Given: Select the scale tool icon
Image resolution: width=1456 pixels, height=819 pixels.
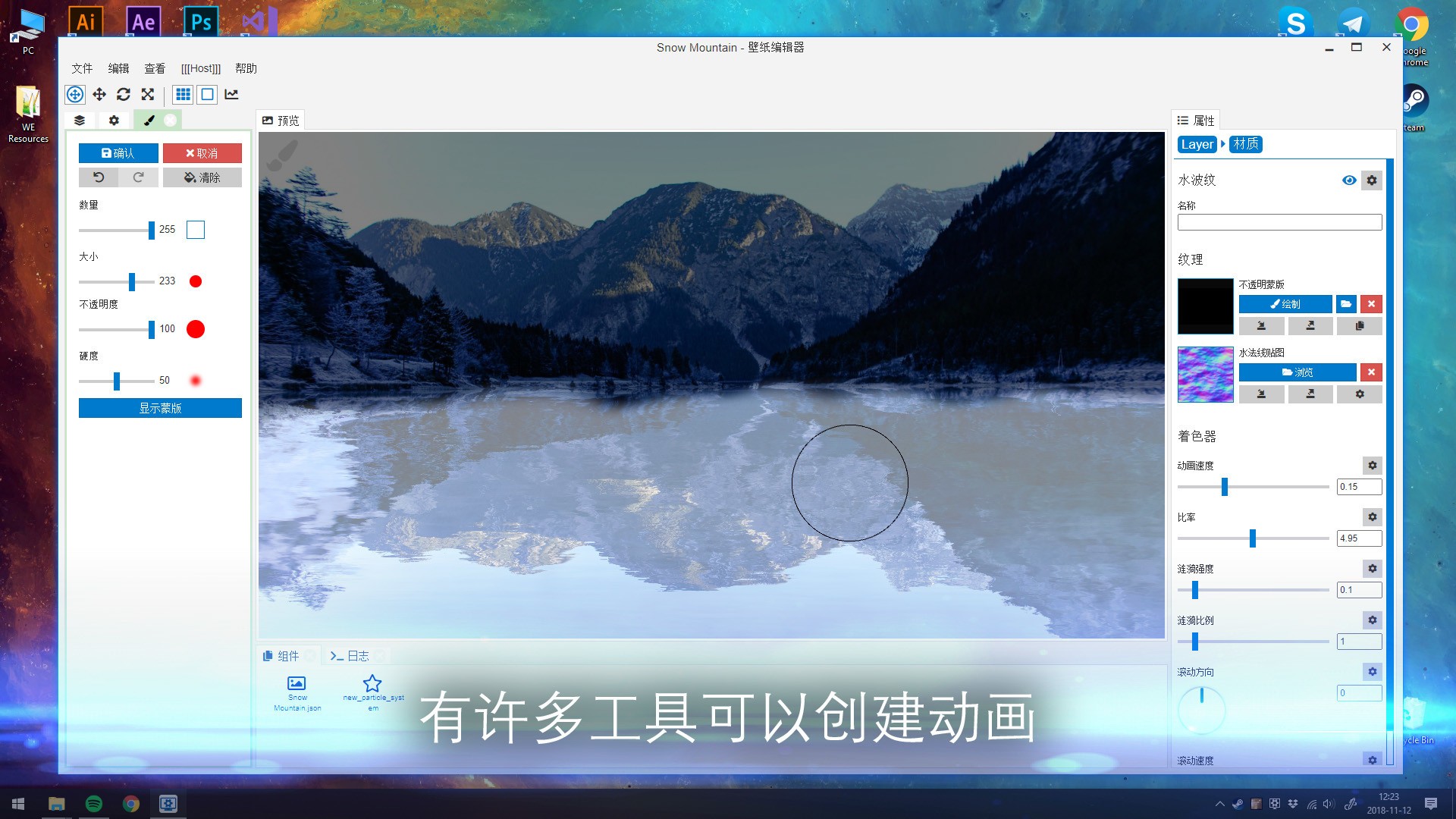Looking at the screenshot, I should click(147, 94).
